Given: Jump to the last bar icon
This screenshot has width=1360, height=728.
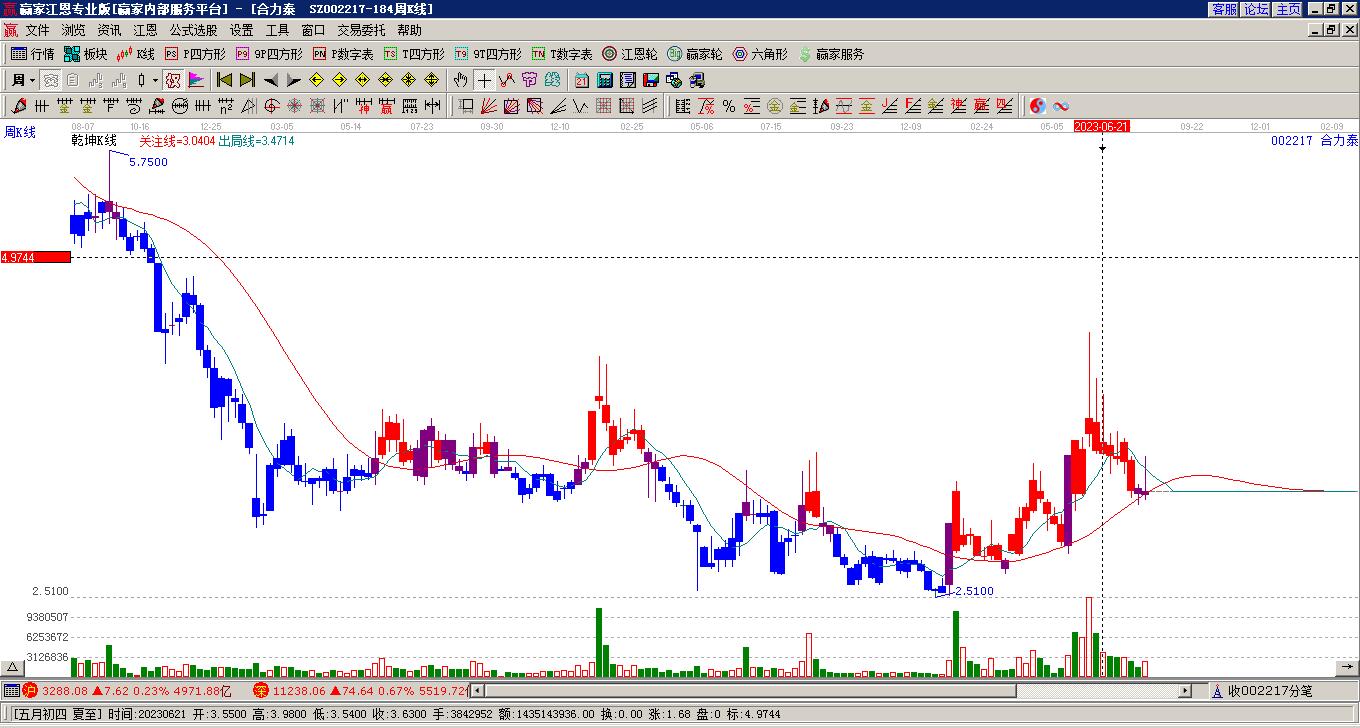Looking at the screenshot, I should tap(247, 80).
